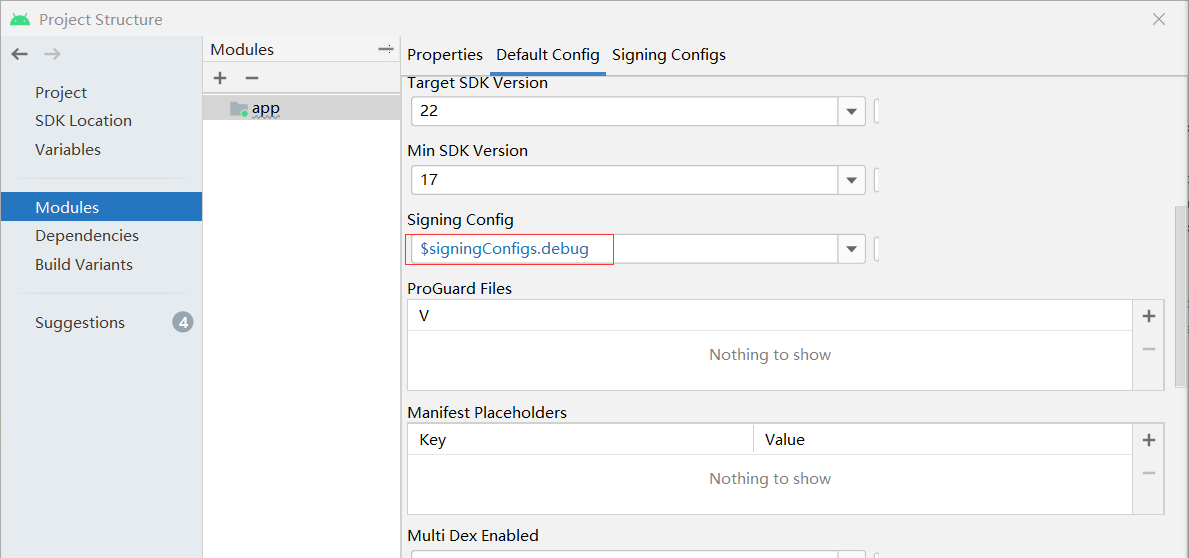Remove the selected module with minus

pyautogui.click(x=252, y=78)
